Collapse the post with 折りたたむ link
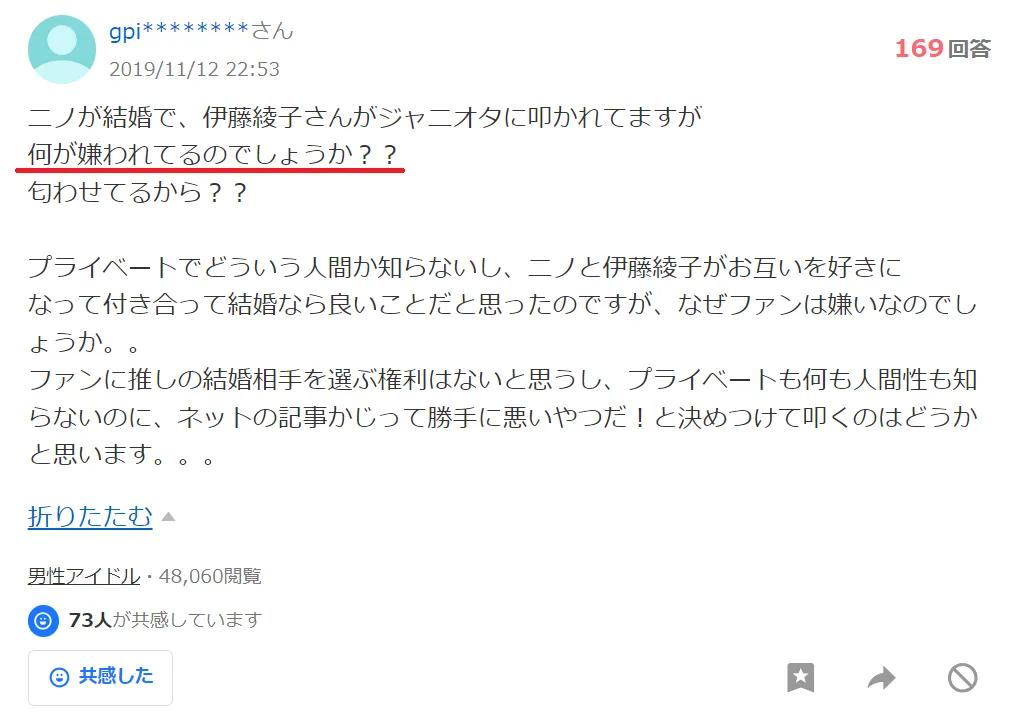The width and height of the screenshot is (1010, 716). tap(90, 516)
